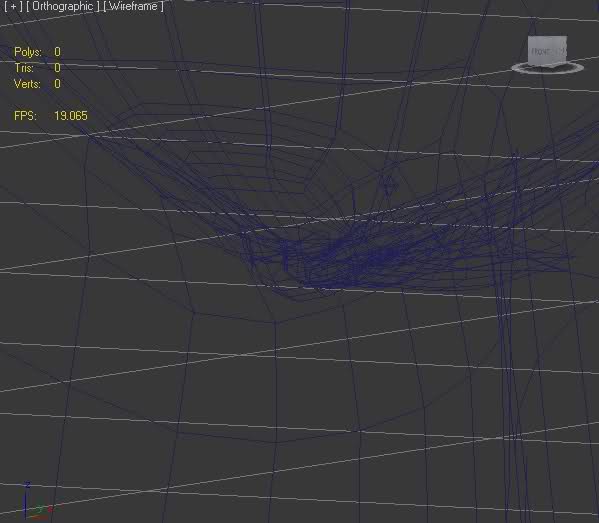The image size is (599, 523).
Task: Click the front arc of the ViewCube compass
Action: point(547,72)
